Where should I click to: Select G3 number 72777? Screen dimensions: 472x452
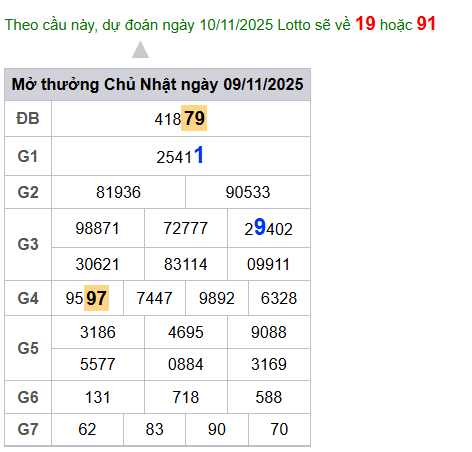(186, 228)
